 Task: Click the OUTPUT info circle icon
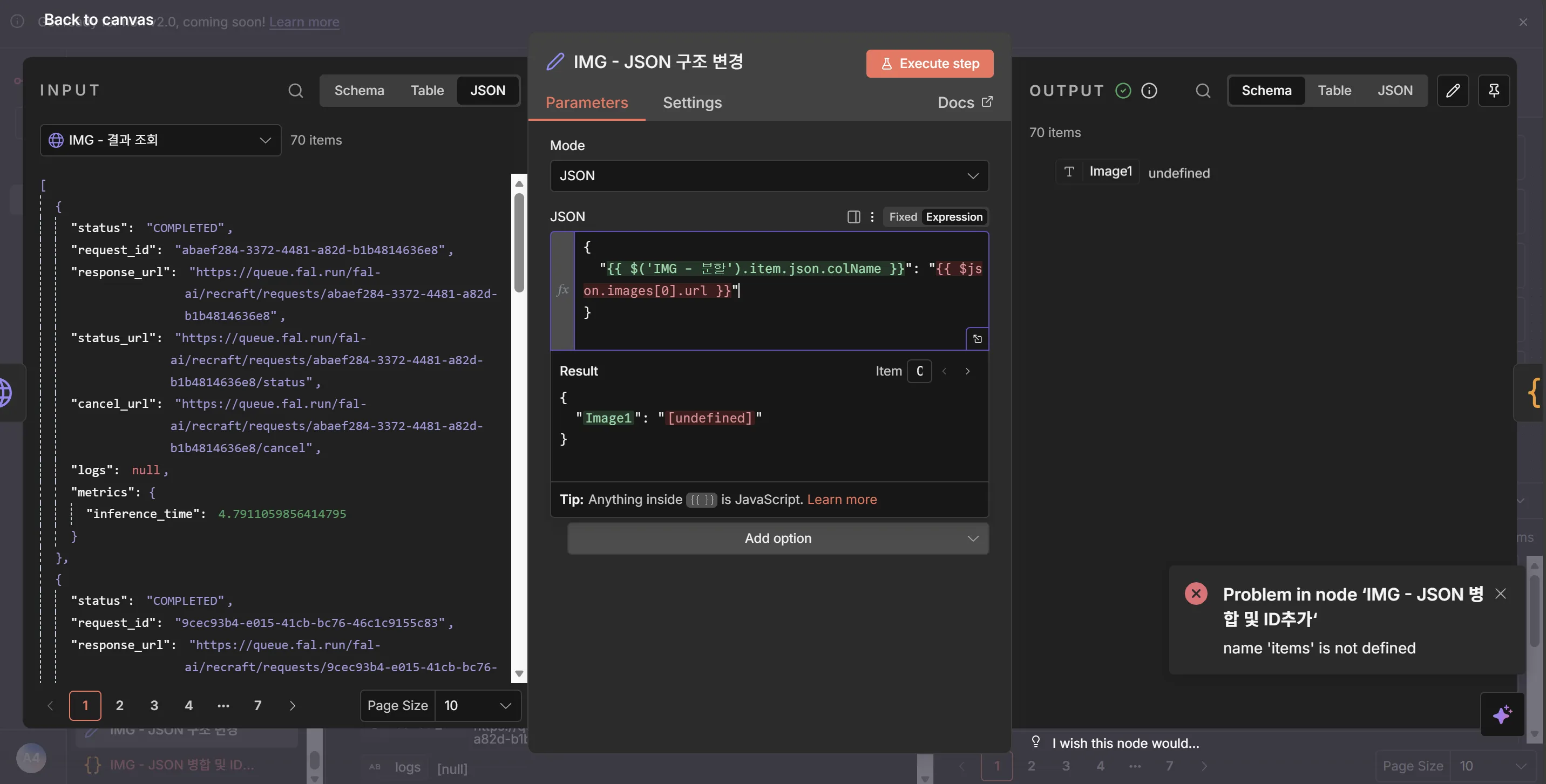pyautogui.click(x=1149, y=91)
